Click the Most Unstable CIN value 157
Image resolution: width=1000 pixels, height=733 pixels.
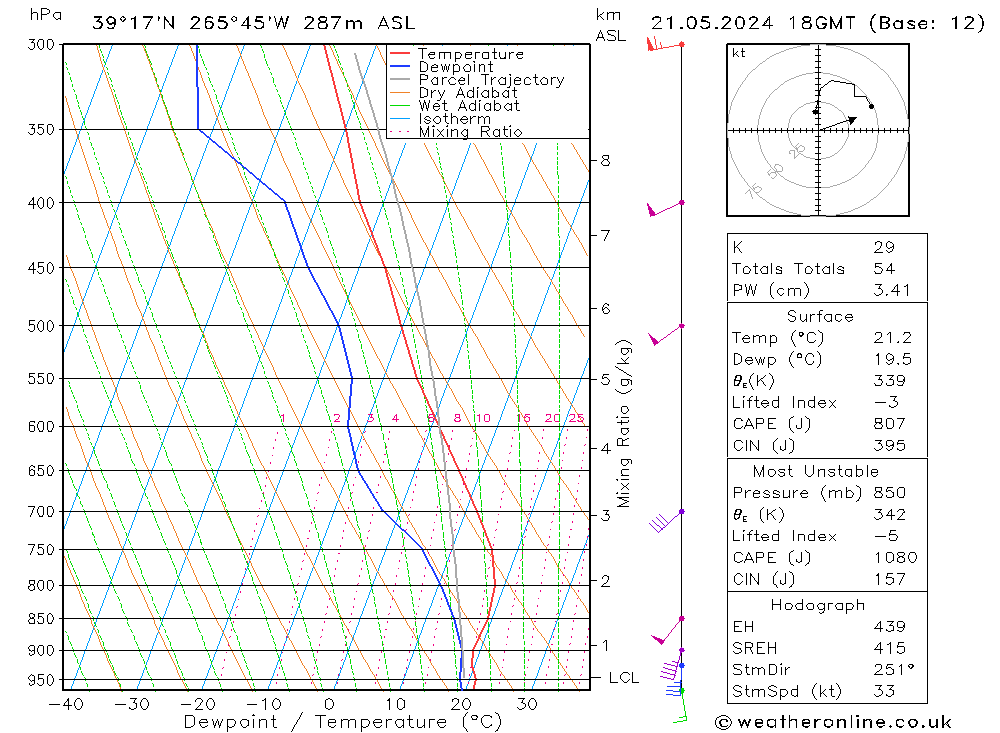click(x=889, y=579)
